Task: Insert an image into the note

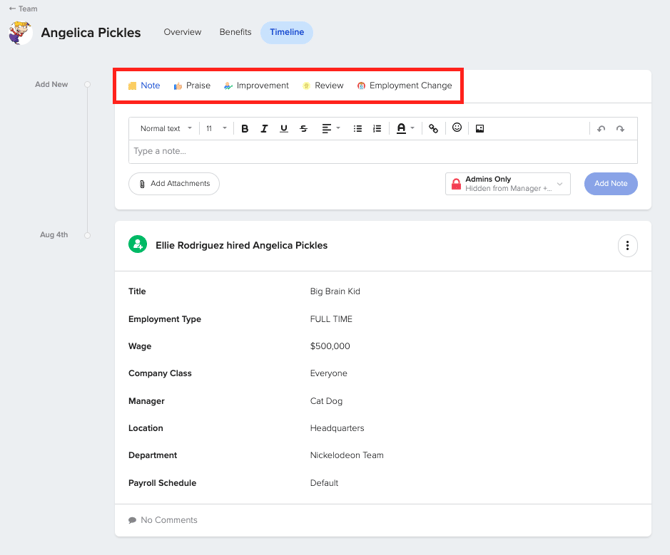Action: pyautogui.click(x=480, y=129)
